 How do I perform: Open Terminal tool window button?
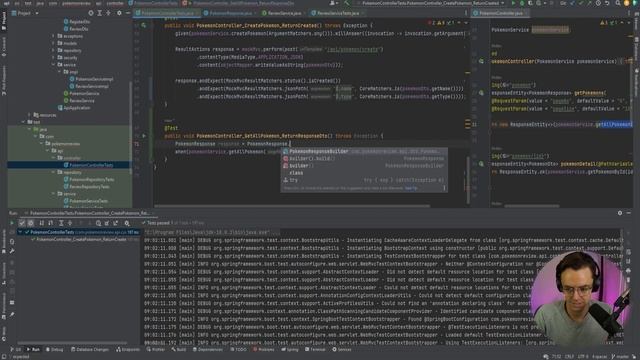pos(316,350)
